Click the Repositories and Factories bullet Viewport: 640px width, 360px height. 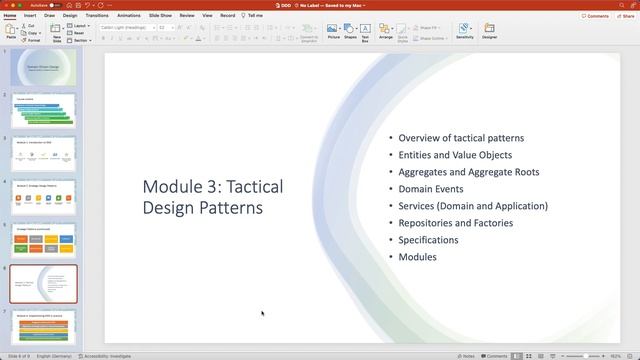click(x=456, y=223)
